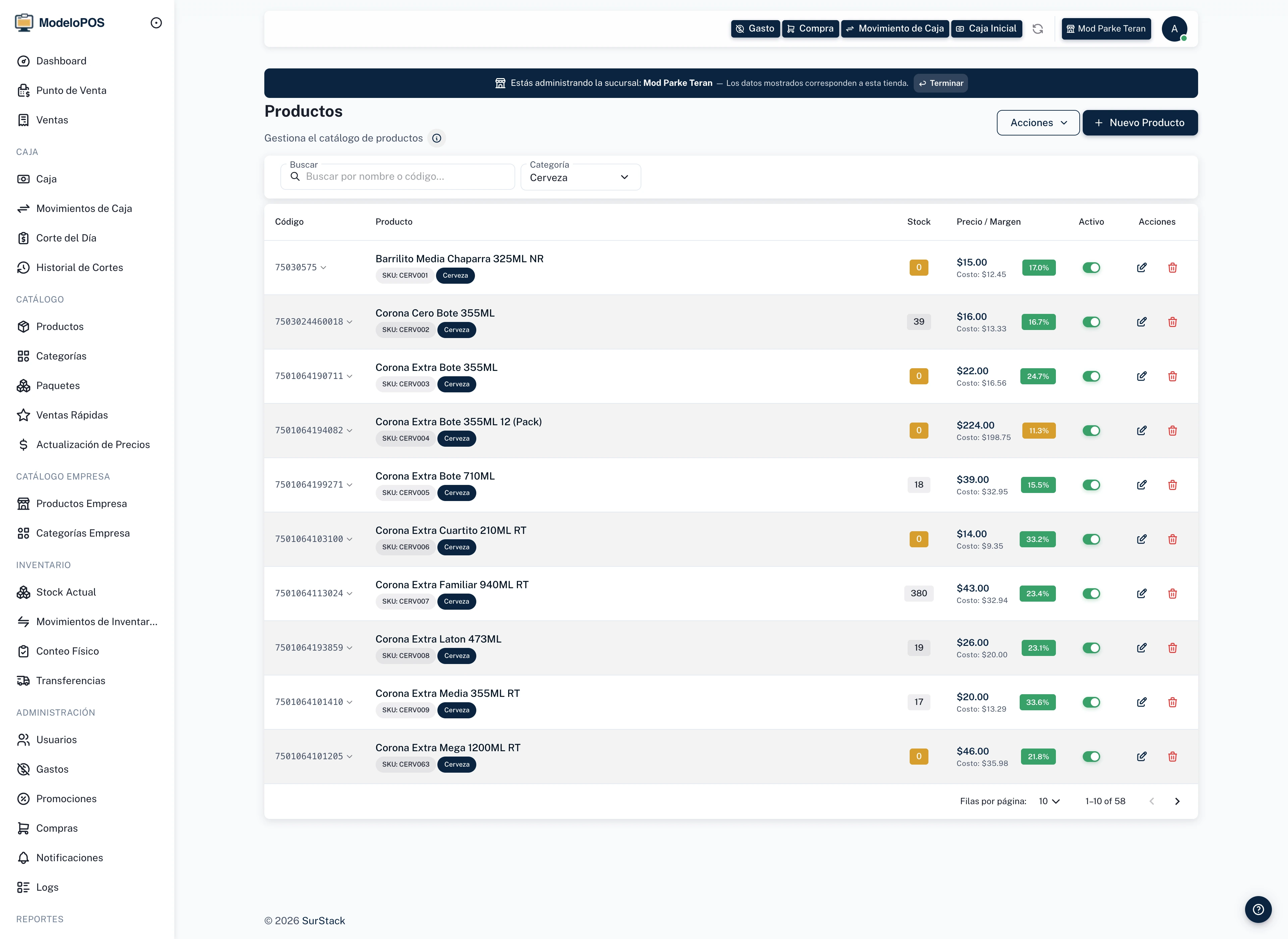This screenshot has height=939, width=1288.
Task: Open the Punto de Venta section
Action: (71, 90)
